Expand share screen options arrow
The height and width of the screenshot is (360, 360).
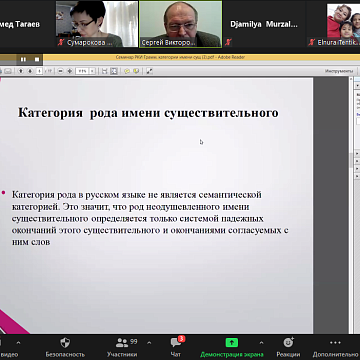[261, 342]
